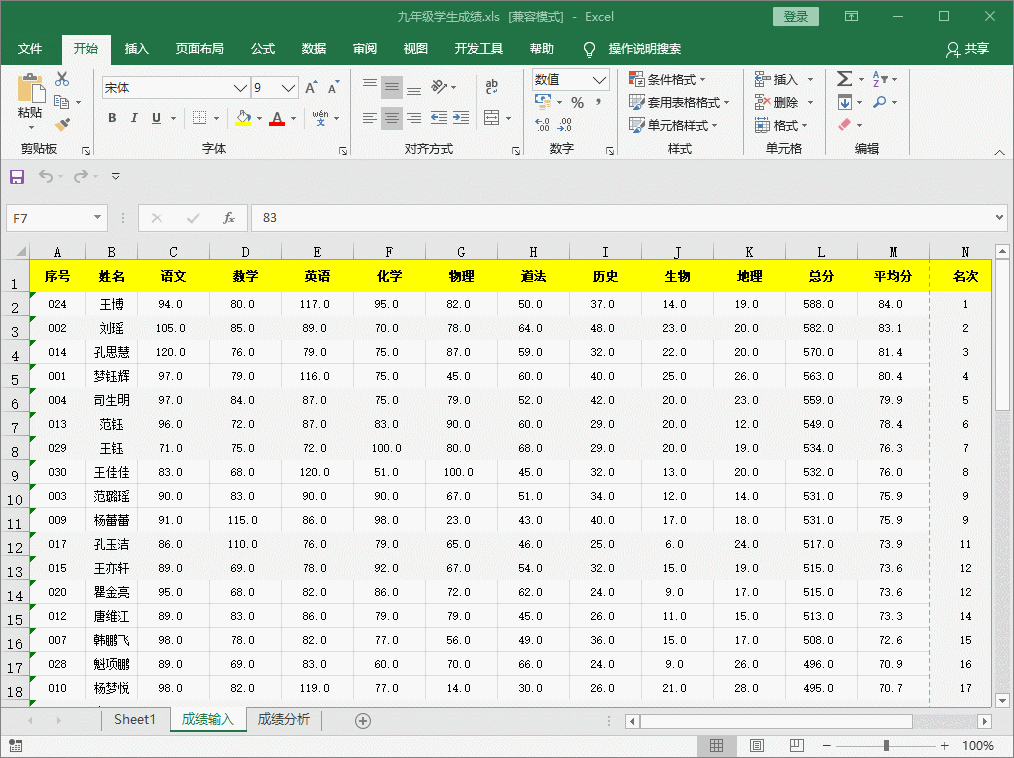The width and height of the screenshot is (1014, 758).
Task: Open the 条件格式 dropdown menu
Action: (667, 79)
